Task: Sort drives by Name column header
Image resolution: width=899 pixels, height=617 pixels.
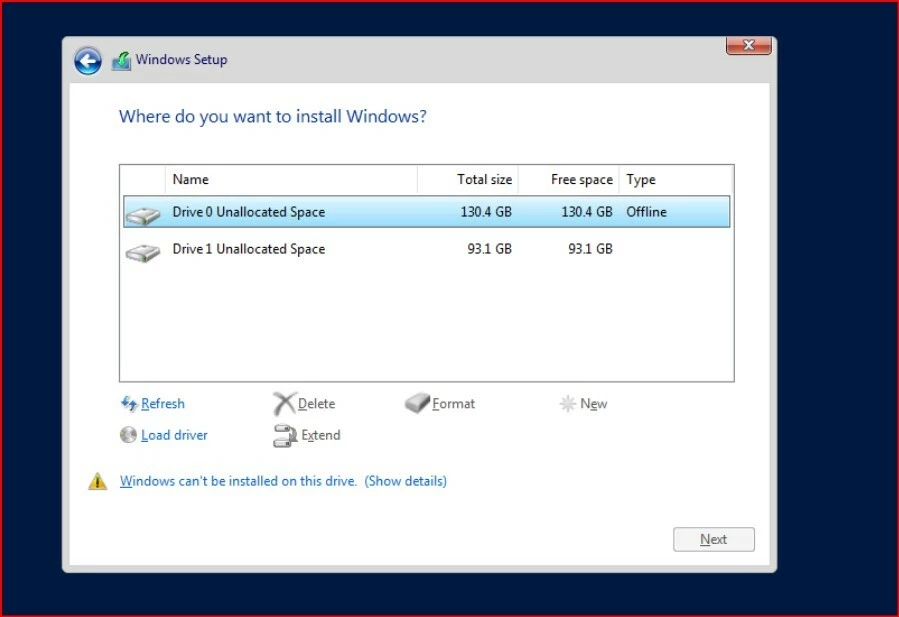Action: coord(291,179)
